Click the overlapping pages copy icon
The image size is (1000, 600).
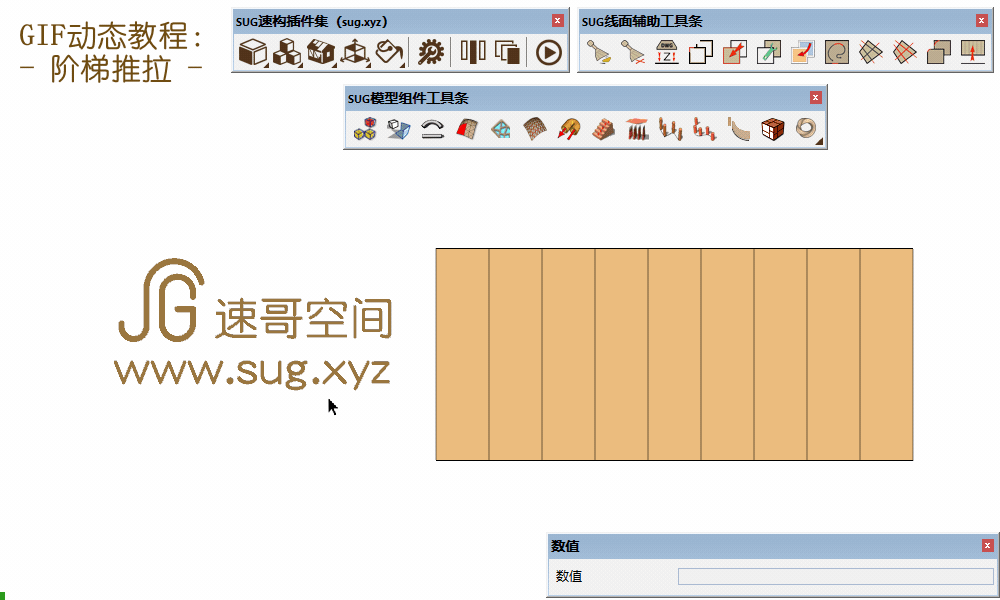click(x=508, y=52)
